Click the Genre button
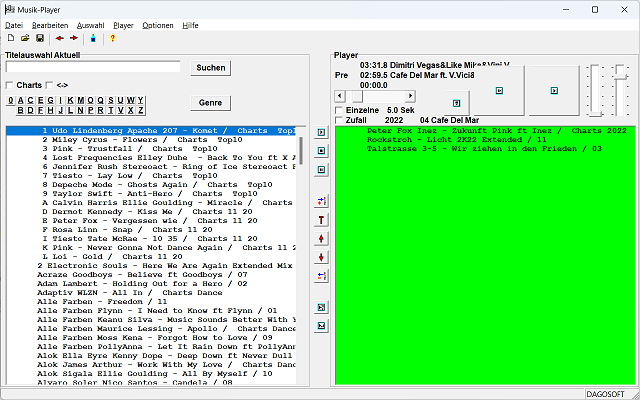Viewport: 640px width, 400px height. point(210,103)
